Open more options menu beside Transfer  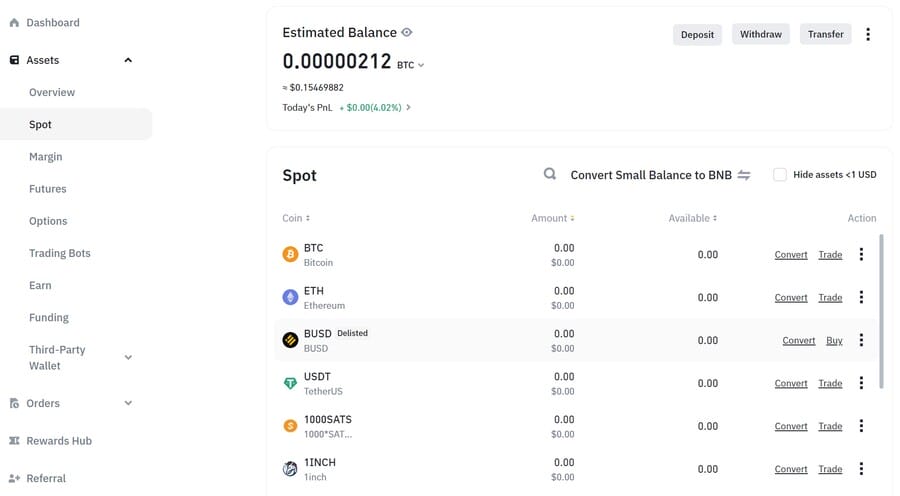pyautogui.click(x=868, y=34)
